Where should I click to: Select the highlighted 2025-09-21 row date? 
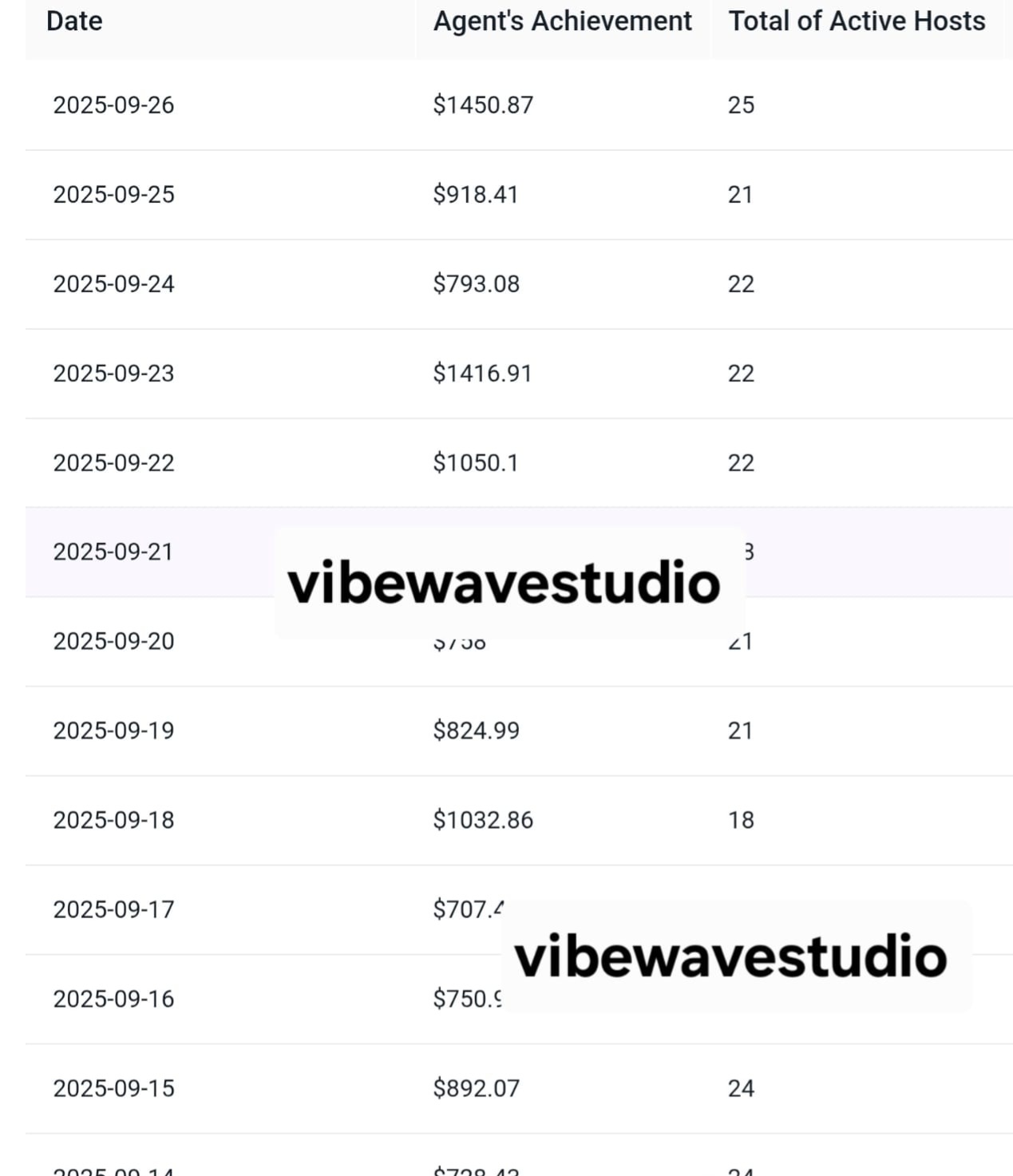click(113, 552)
